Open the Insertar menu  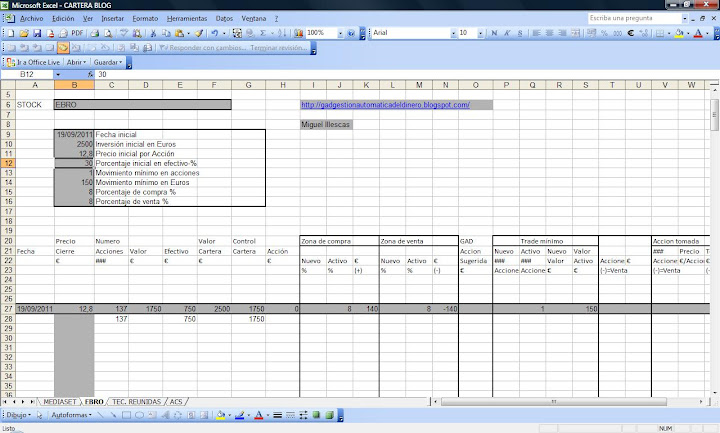(112, 19)
